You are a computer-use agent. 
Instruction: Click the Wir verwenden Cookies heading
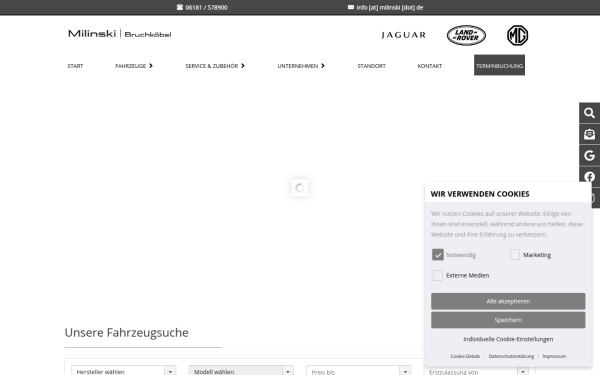tap(480, 194)
